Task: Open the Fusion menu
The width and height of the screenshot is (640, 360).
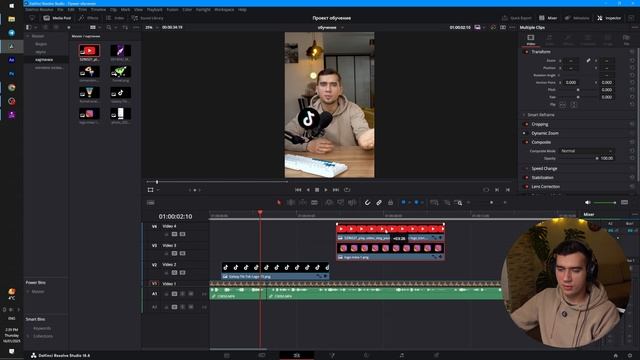Action: [172, 9]
